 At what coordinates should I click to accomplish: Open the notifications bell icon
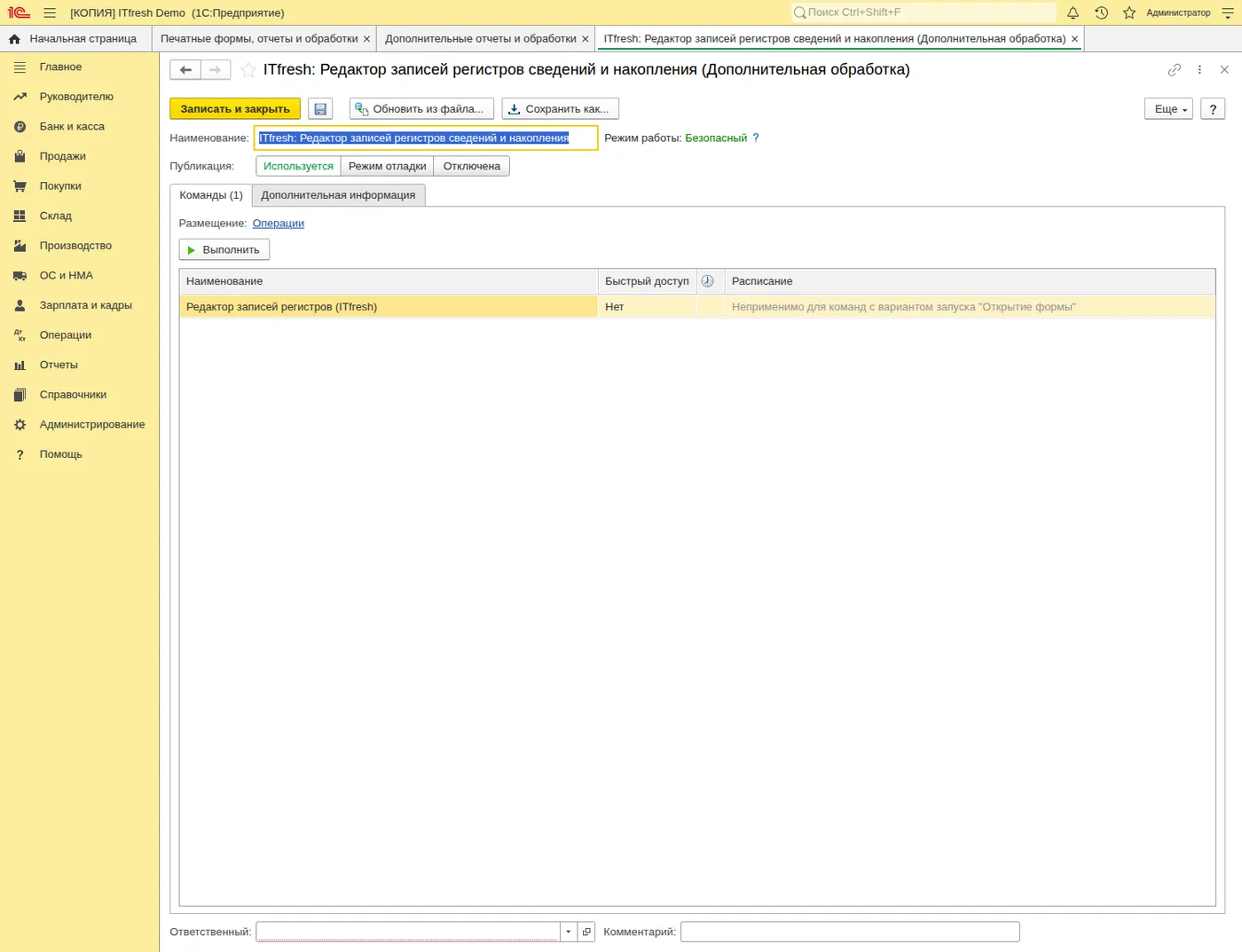pyautogui.click(x=1073, y=12)
